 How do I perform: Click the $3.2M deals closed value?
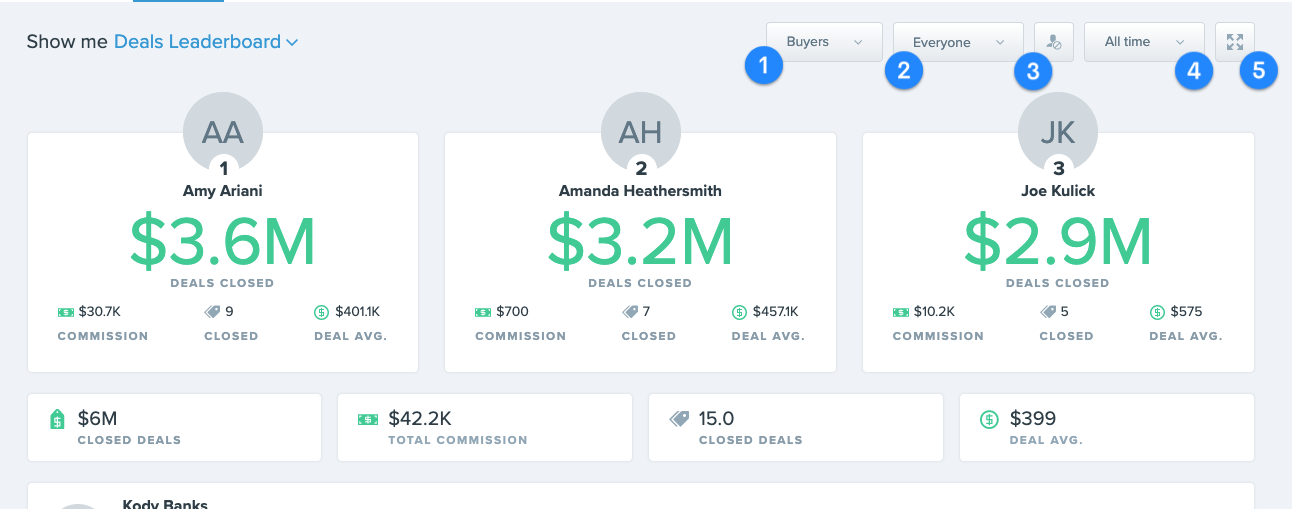[x=640, y=241]
